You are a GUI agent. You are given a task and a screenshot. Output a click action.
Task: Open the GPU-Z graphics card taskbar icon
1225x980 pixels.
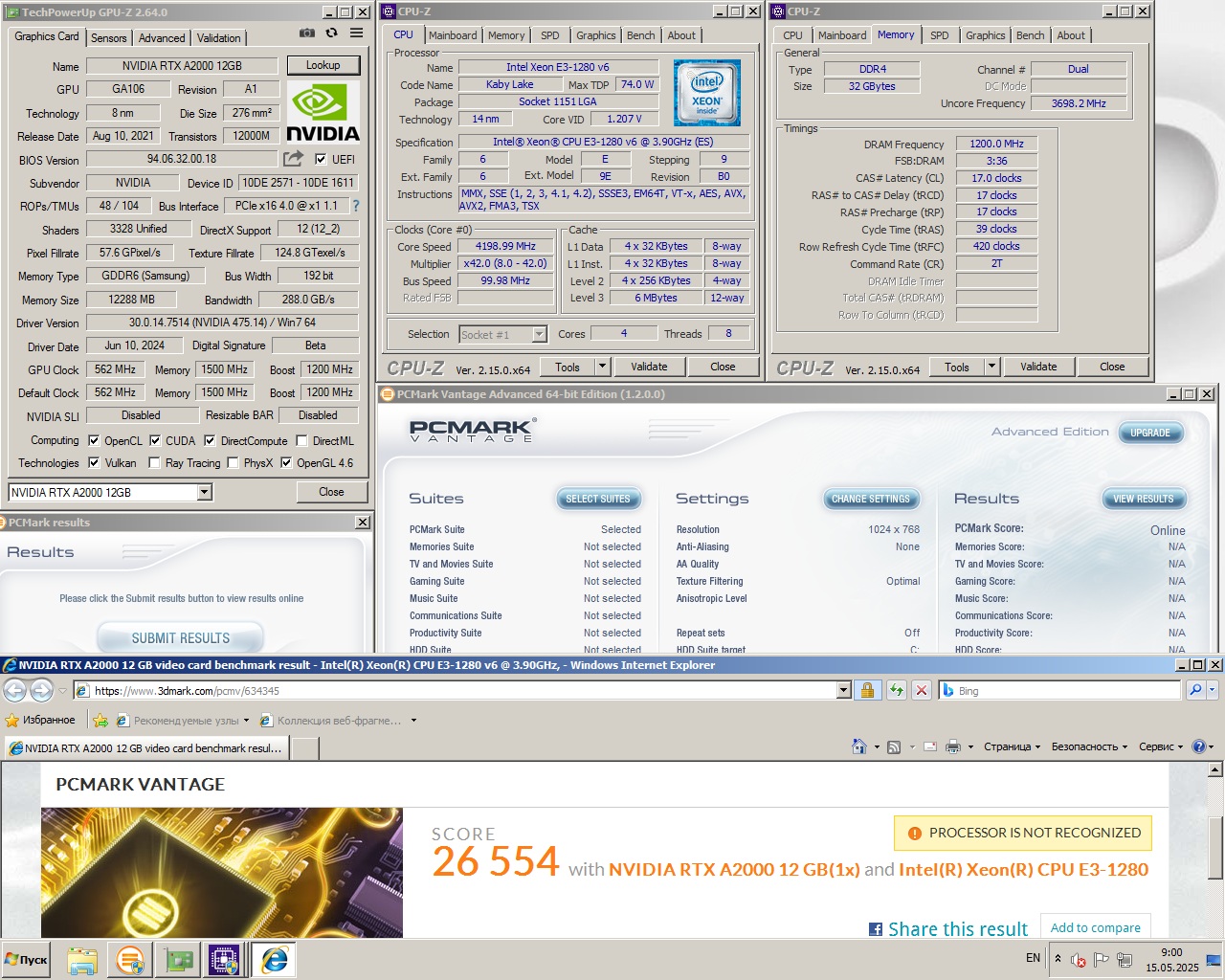(x=178, y=960)
